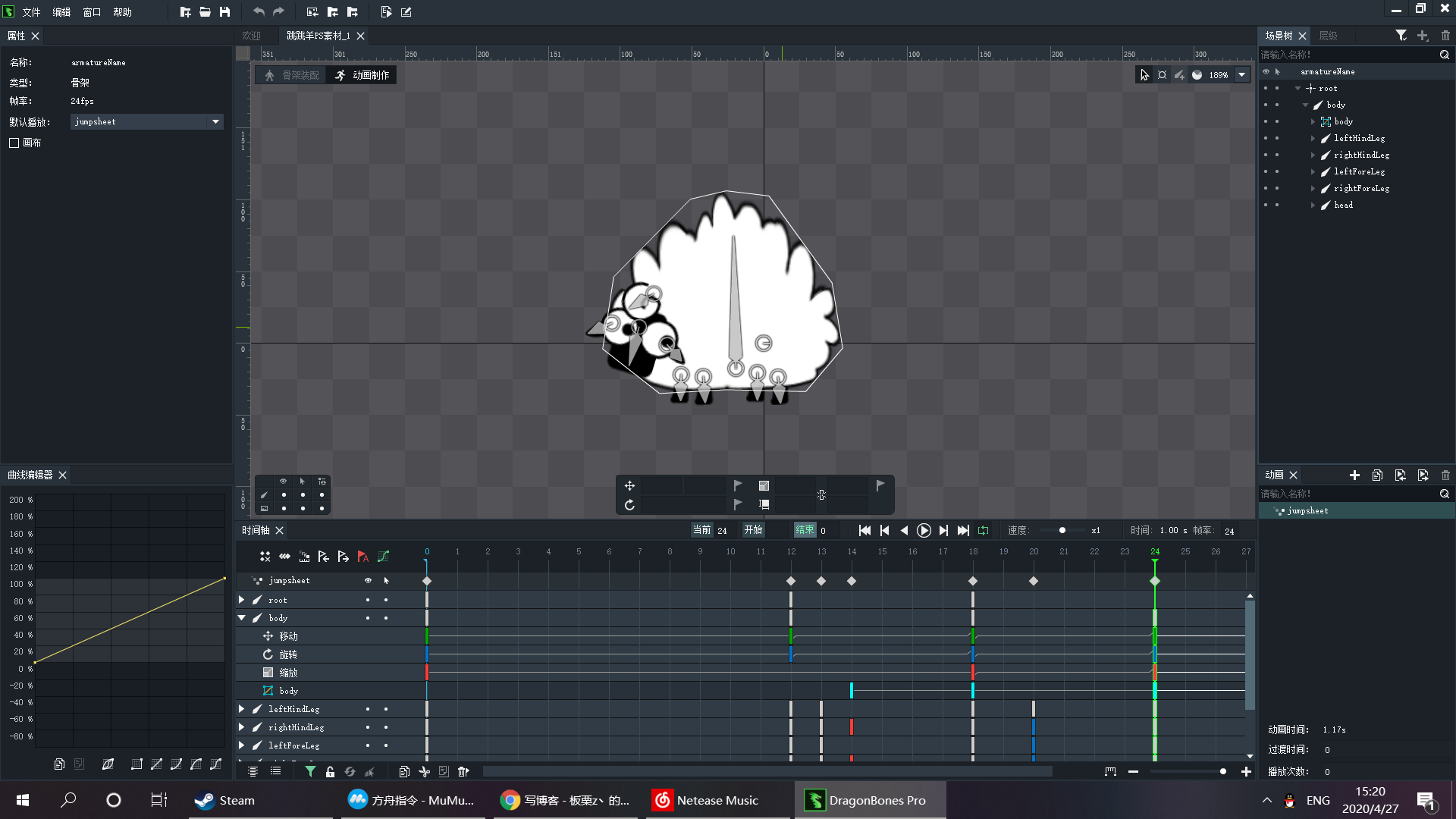Adjust the 速度 playback speed slider

point(1062,531)
